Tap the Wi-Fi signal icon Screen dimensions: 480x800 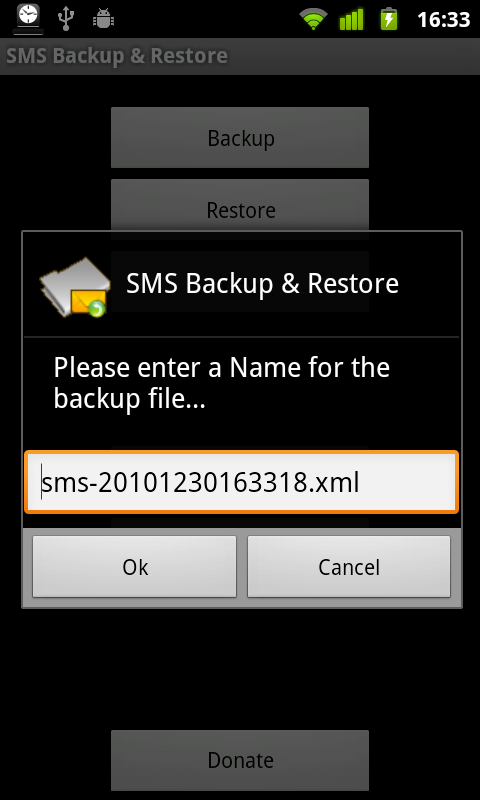point(314,20)
